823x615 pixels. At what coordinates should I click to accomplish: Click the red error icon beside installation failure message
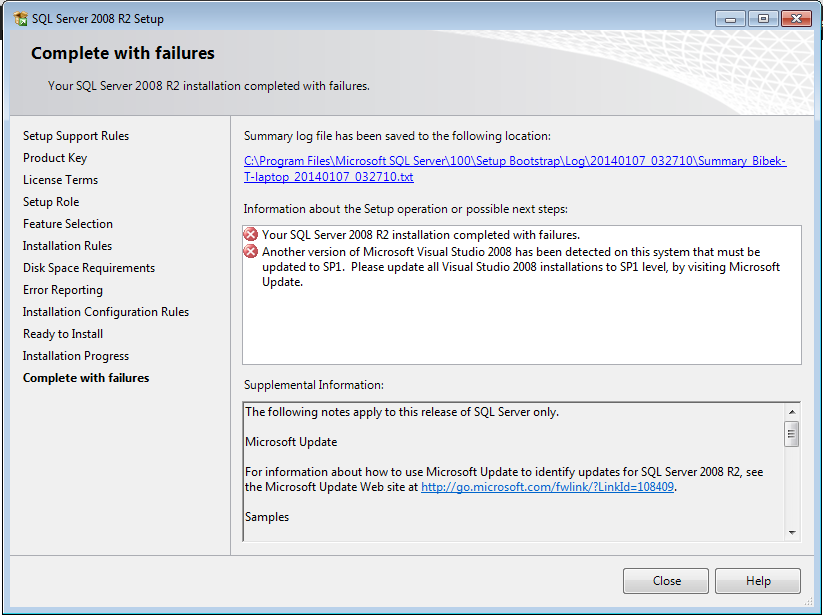(x=251, y=235)
